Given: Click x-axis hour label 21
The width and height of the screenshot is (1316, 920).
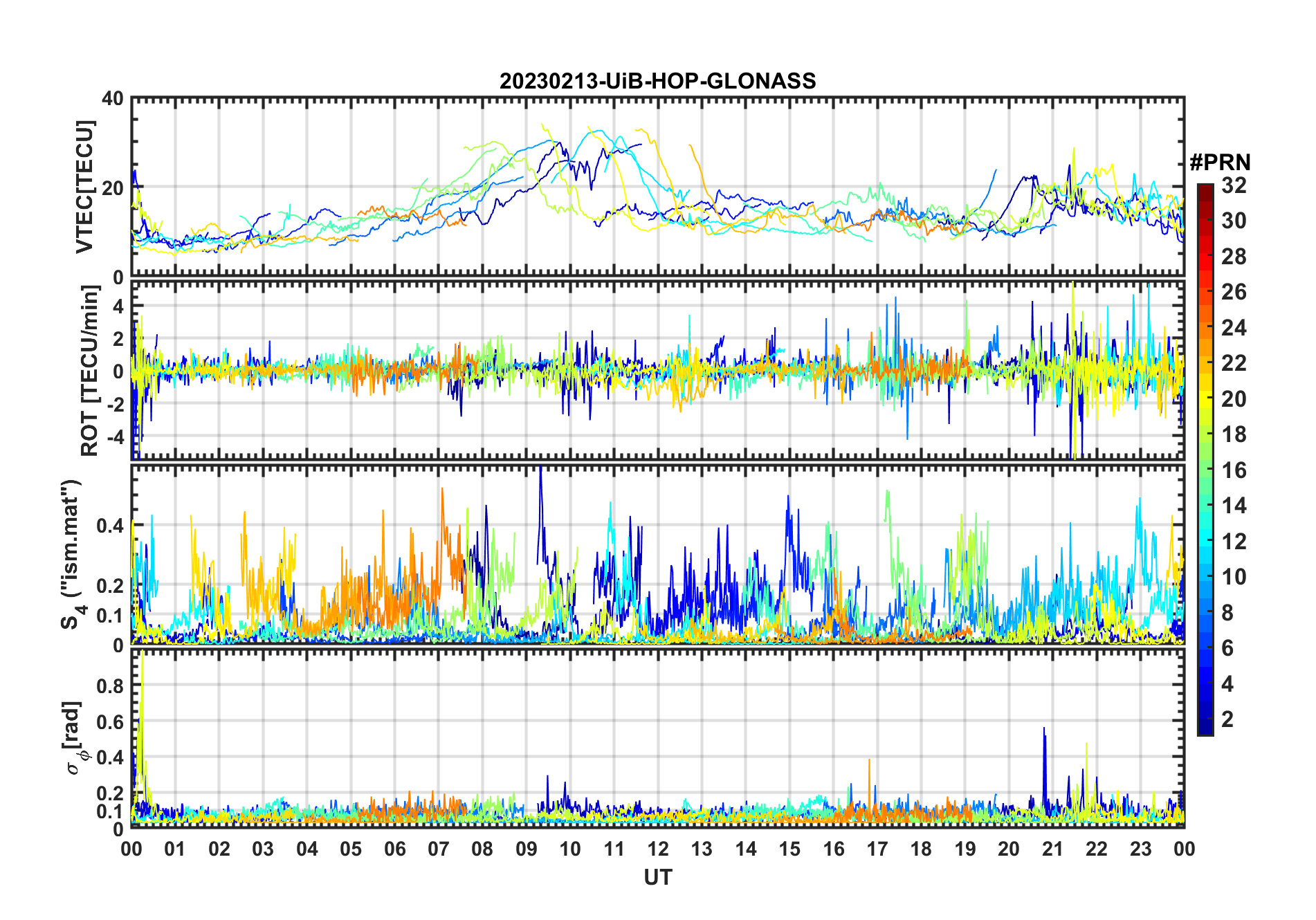Looking at the screenshot, I should (1053, 849).
